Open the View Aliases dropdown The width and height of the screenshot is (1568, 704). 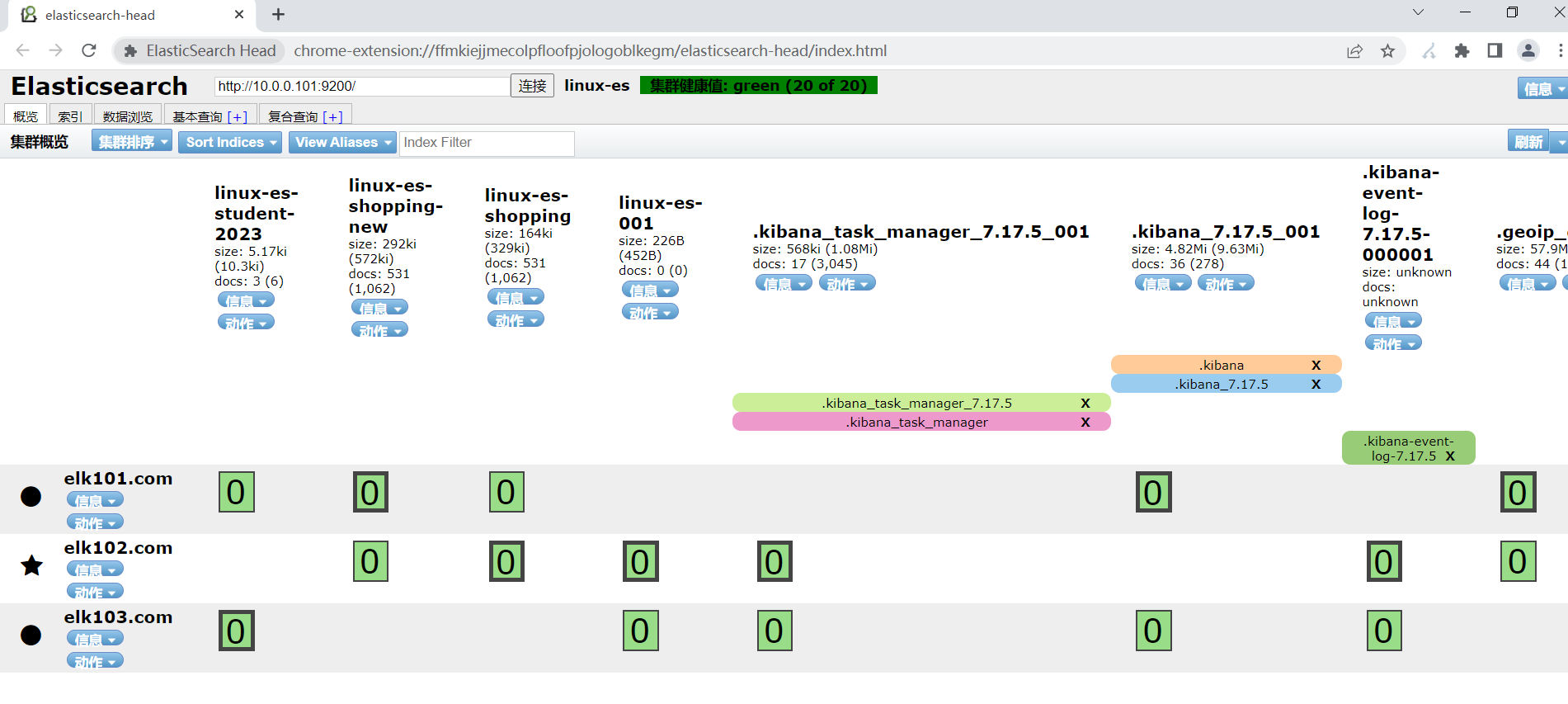click(x=342, y=142)
